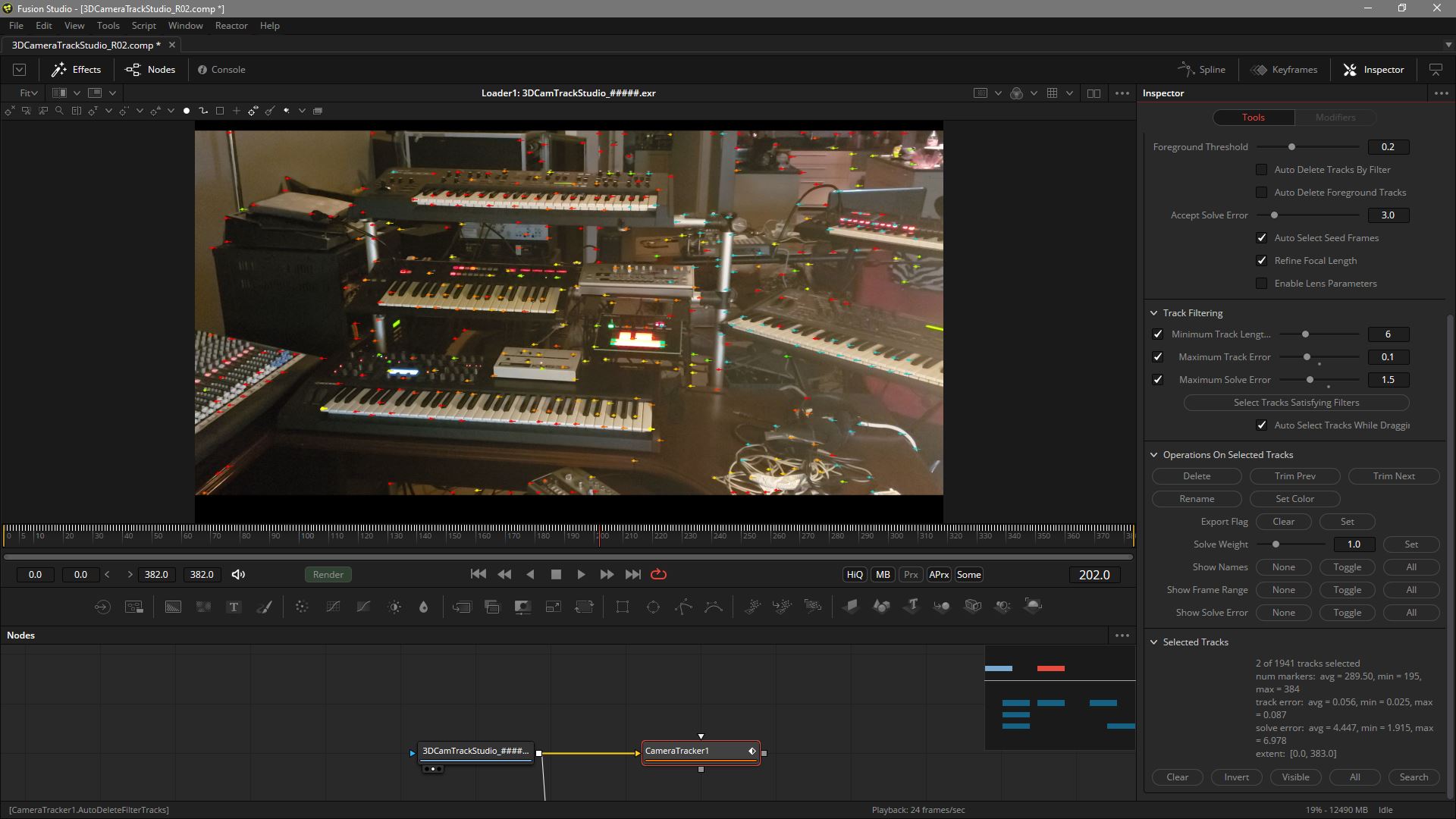Enable Auto Delete Tracks By Filter
This screenshot has height=819, width=1456.
point(1262,170)
